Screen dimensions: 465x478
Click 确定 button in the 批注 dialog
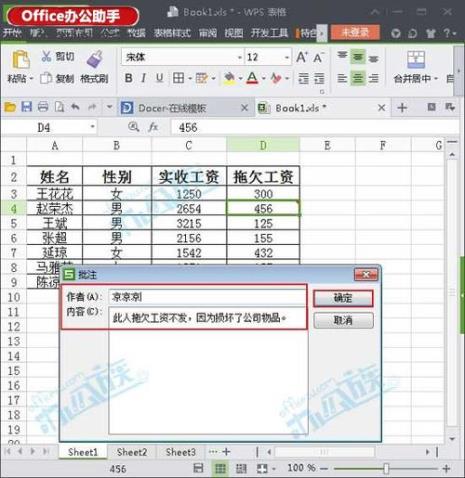pos(343,298)
